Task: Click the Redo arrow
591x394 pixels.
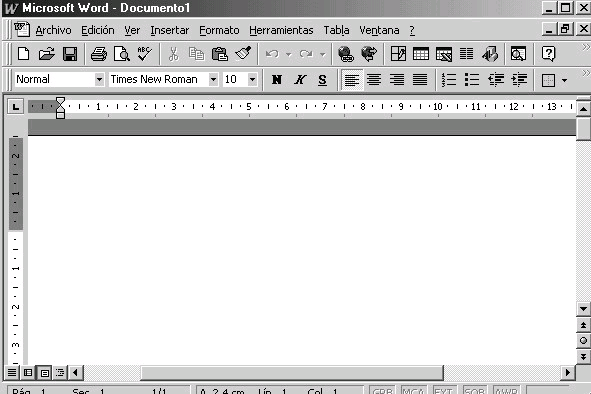Action: point(306,54)
